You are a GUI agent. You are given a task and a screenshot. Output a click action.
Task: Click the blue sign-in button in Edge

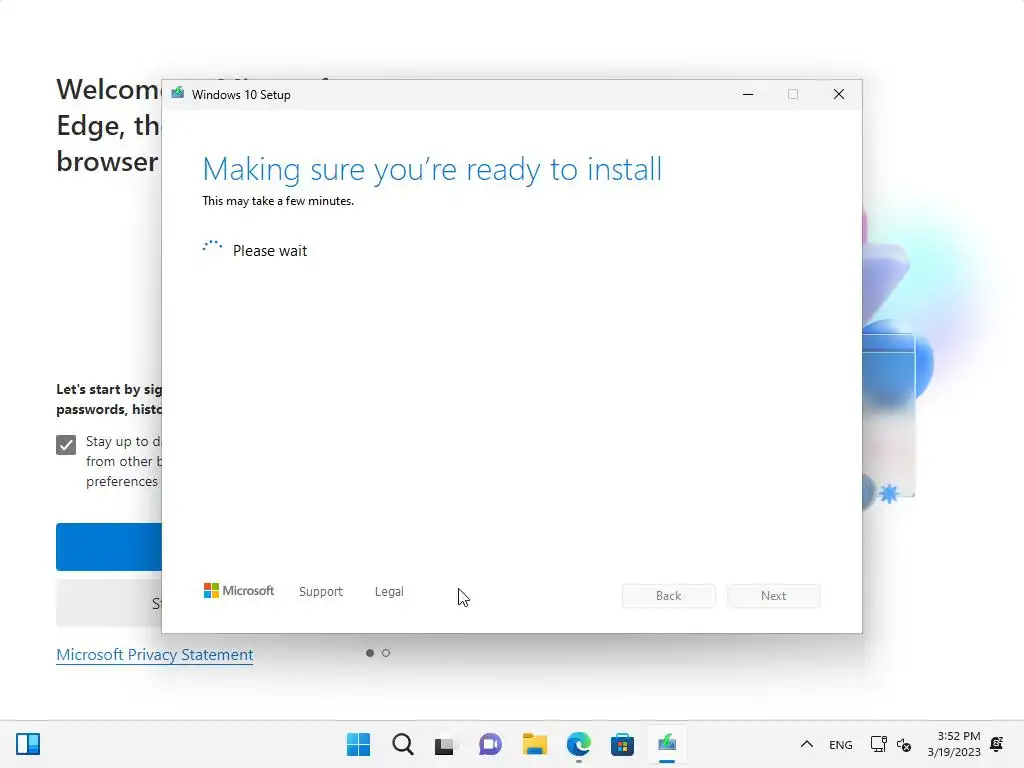pos(108,547)
